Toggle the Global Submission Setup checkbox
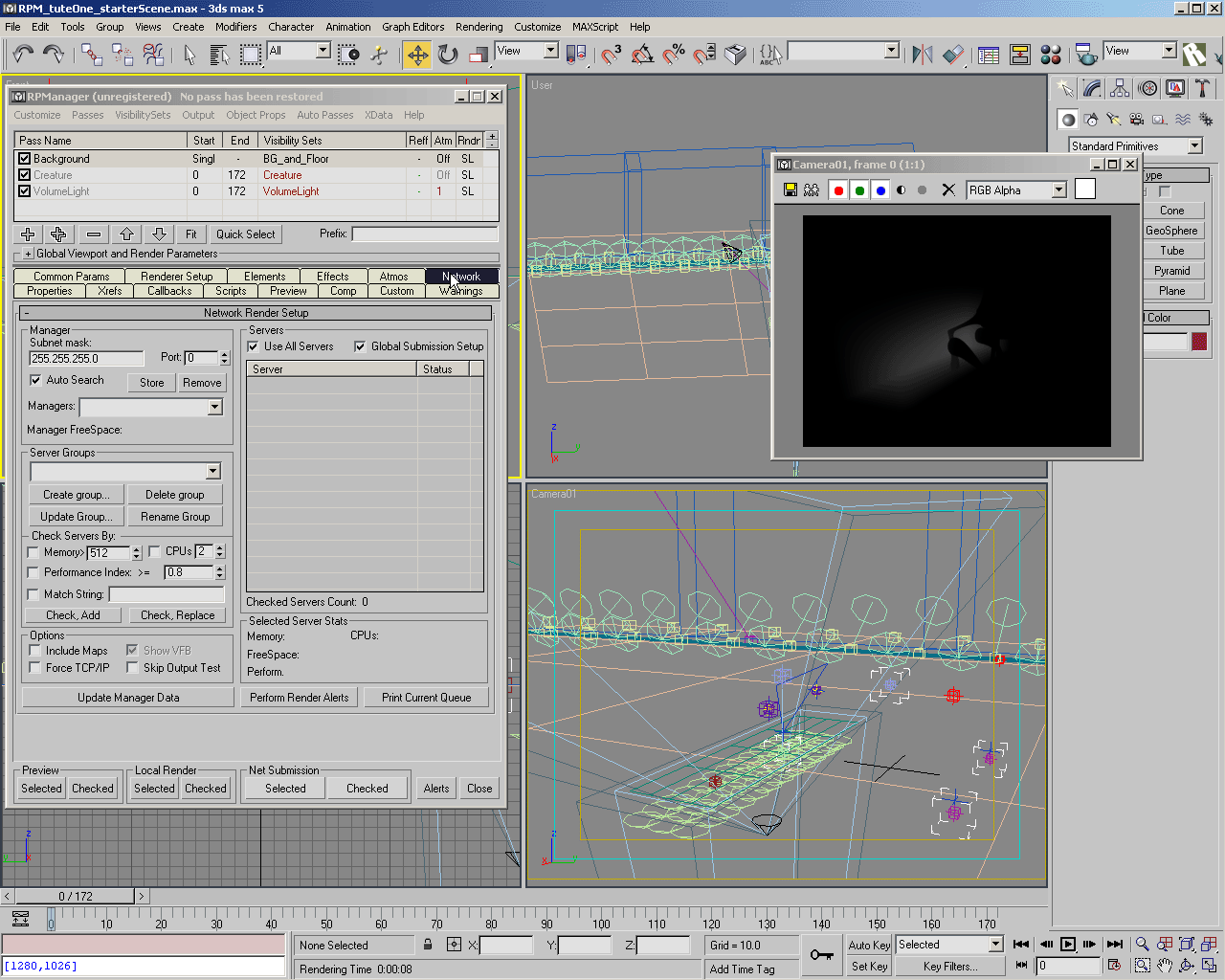Image resolution: width=1225 pixels, height=980 pixels. [360, 346]
